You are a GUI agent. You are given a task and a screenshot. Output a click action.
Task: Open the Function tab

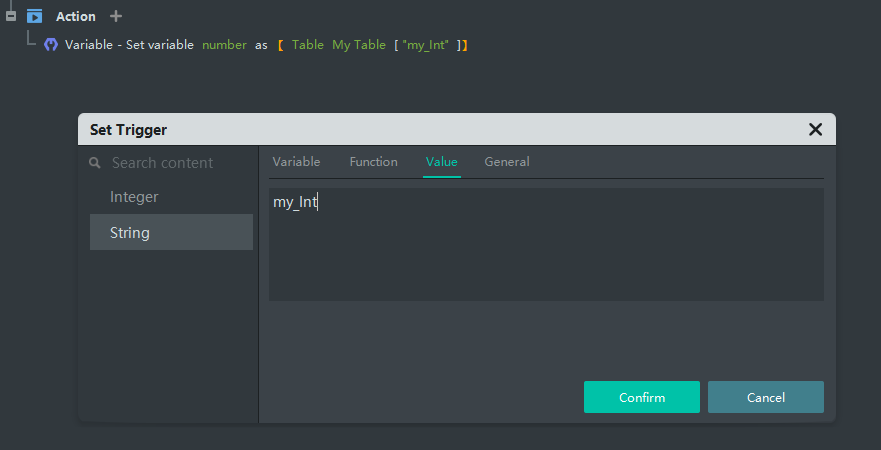373,162
